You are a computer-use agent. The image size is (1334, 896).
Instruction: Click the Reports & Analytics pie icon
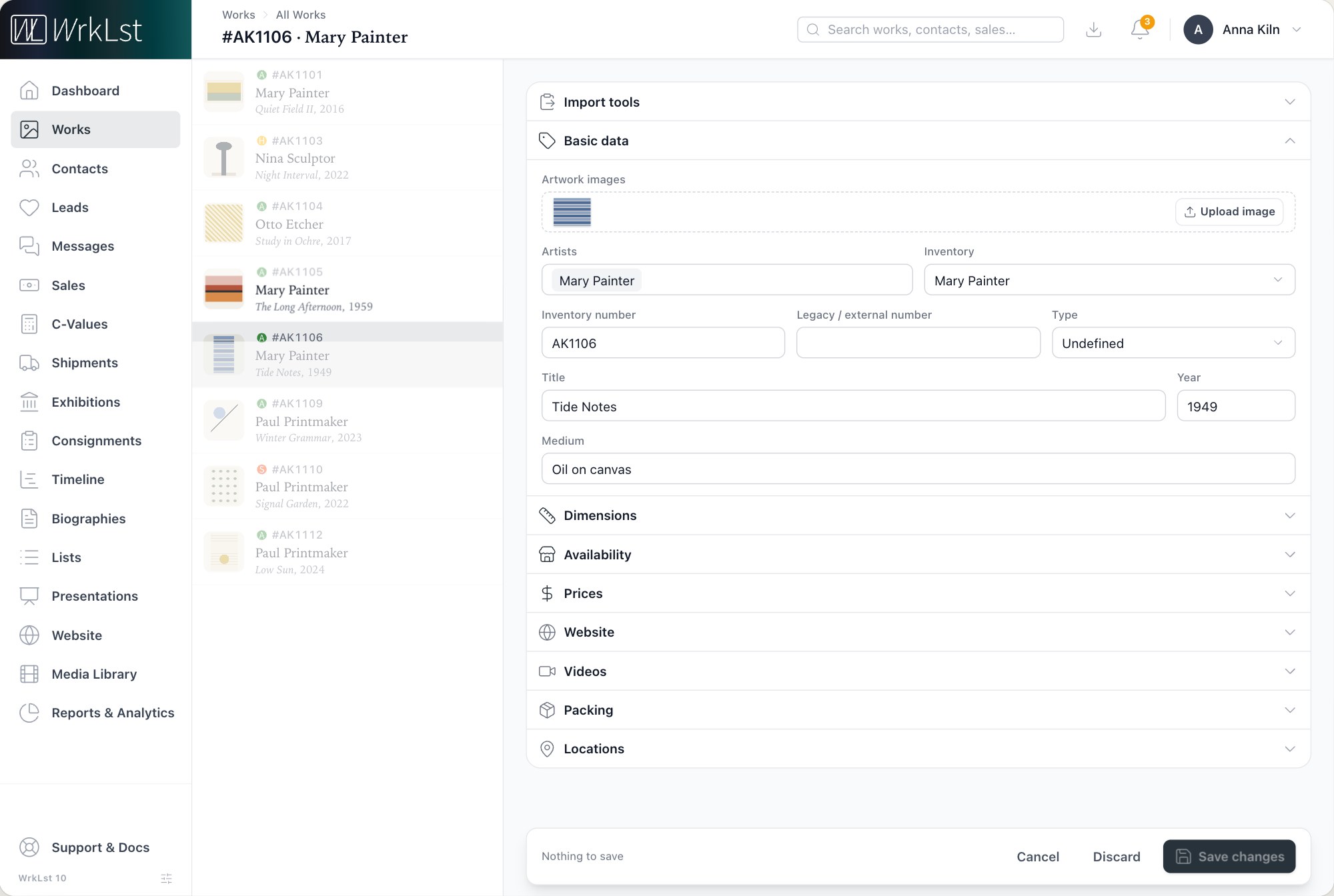tap(29, 713)
